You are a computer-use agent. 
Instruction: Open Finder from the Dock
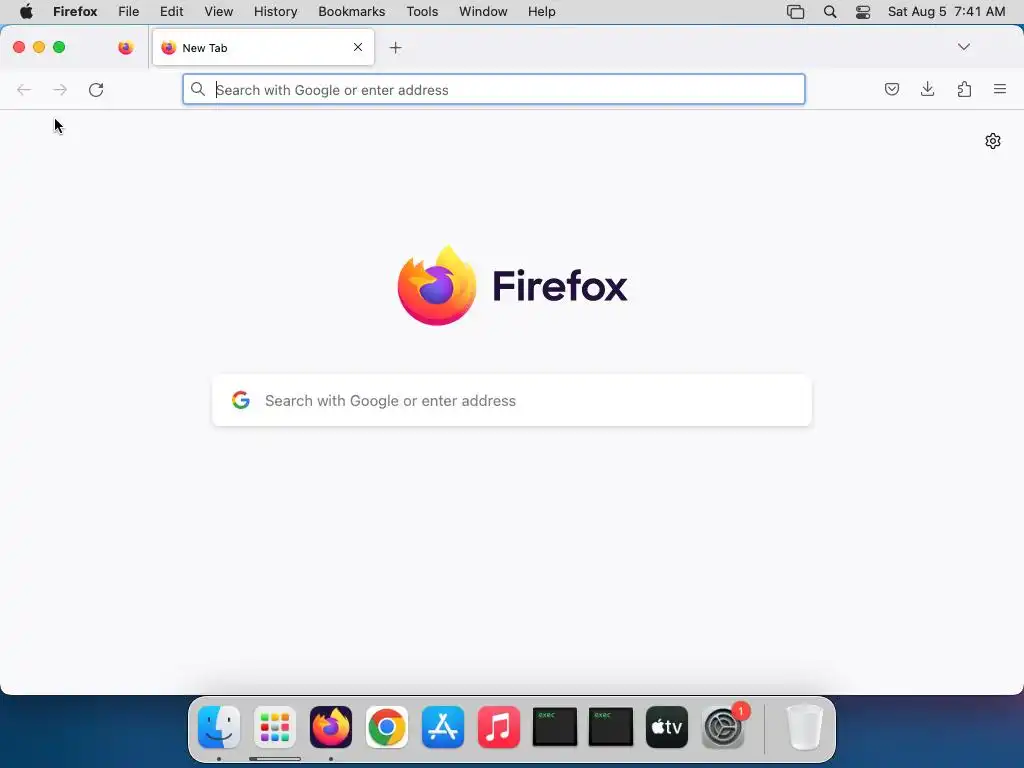click(x=219, y=727)
